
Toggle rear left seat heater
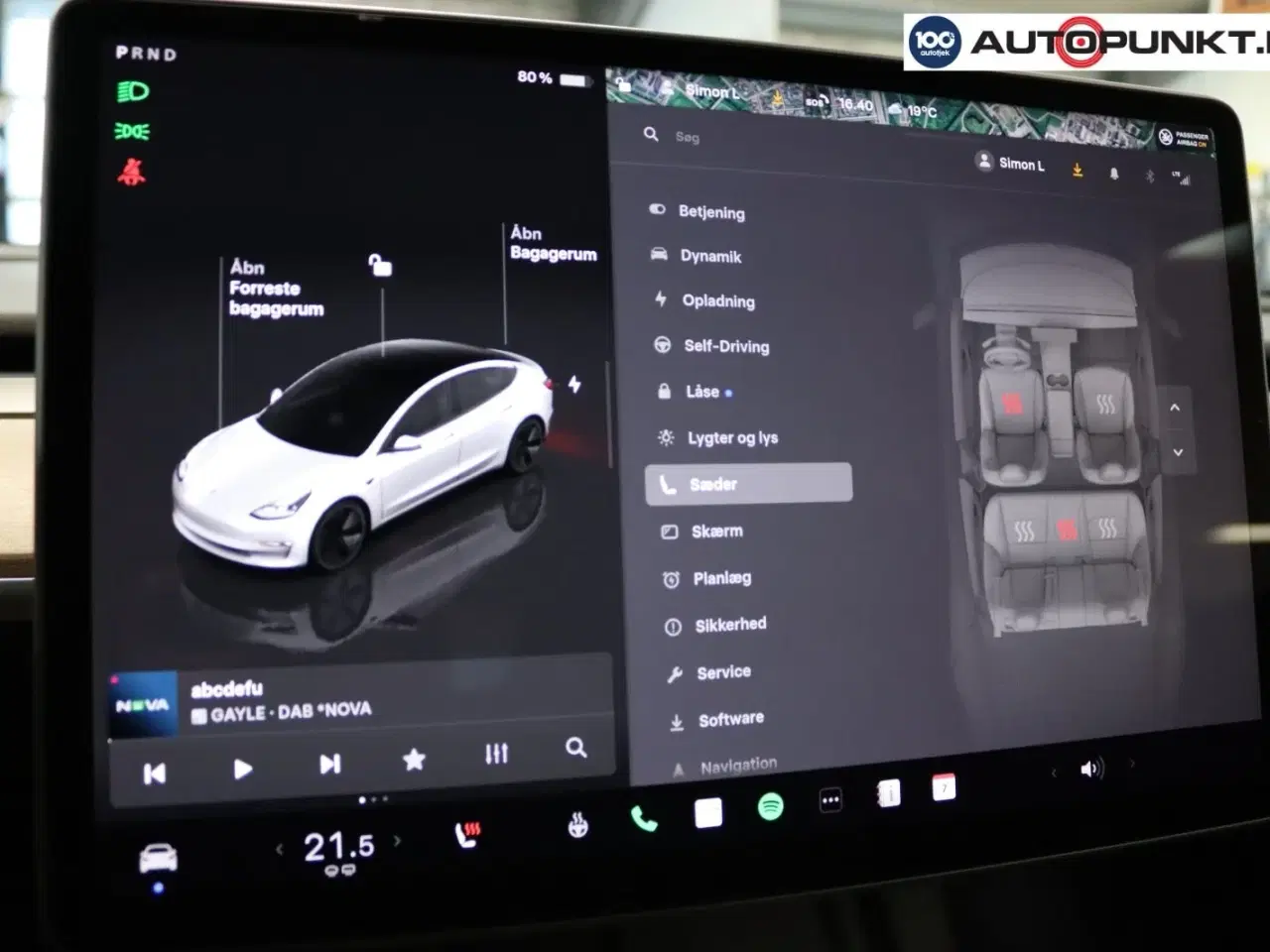click(1024, 533)
